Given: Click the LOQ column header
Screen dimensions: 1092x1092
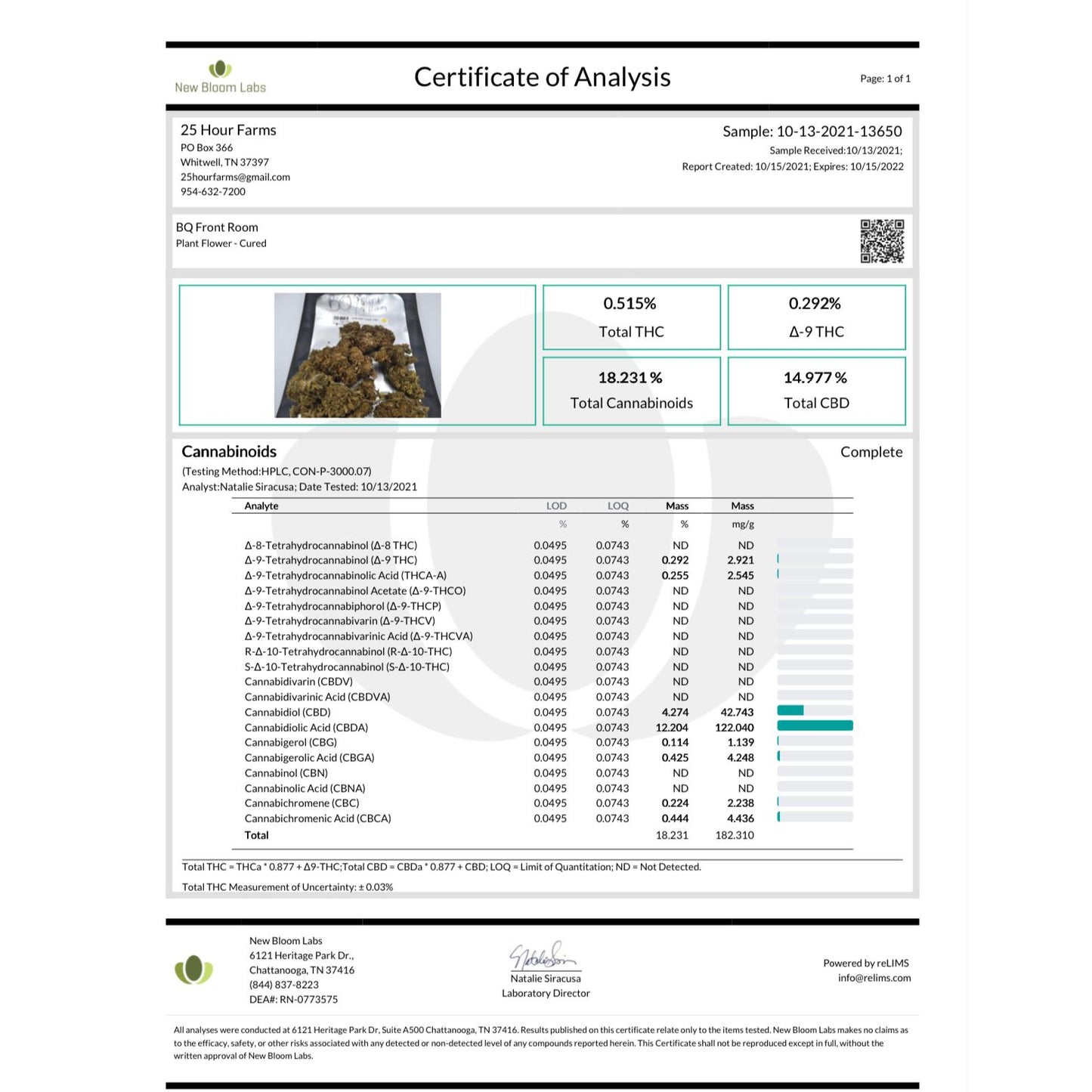Looking at the screenshot, I should point(617,506).
